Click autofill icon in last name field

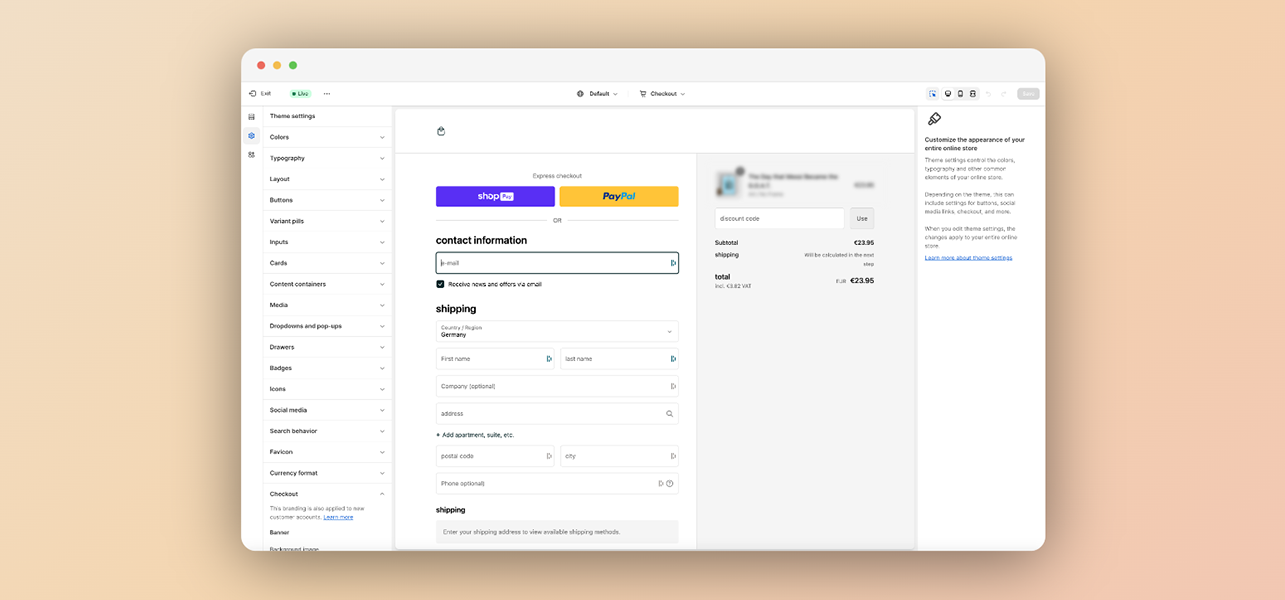click(673, 359)
